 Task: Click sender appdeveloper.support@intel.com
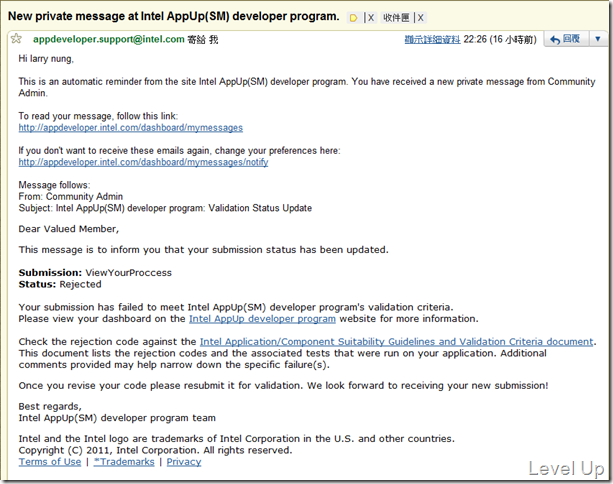(109, 39)
